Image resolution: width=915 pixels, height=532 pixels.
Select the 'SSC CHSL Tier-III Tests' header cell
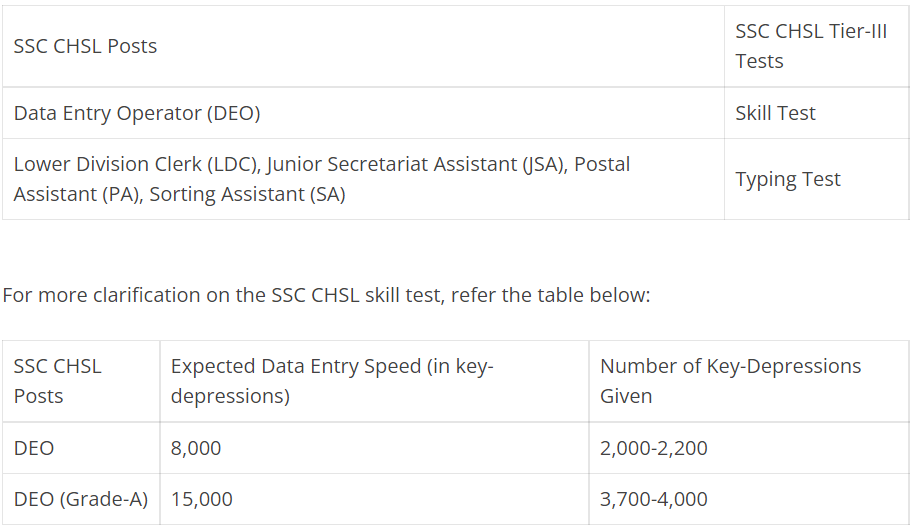point(811,46)
